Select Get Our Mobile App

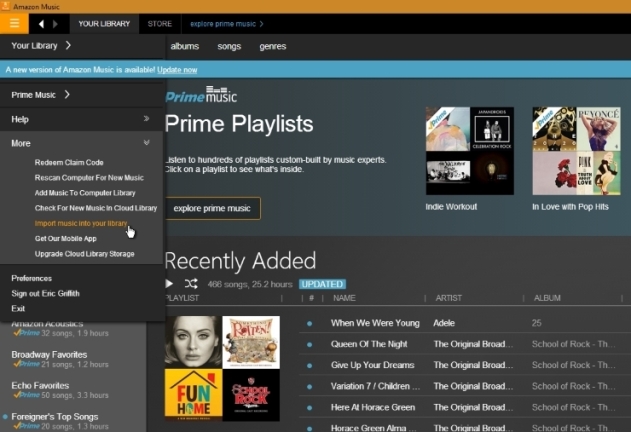click(x=66, y=238)
